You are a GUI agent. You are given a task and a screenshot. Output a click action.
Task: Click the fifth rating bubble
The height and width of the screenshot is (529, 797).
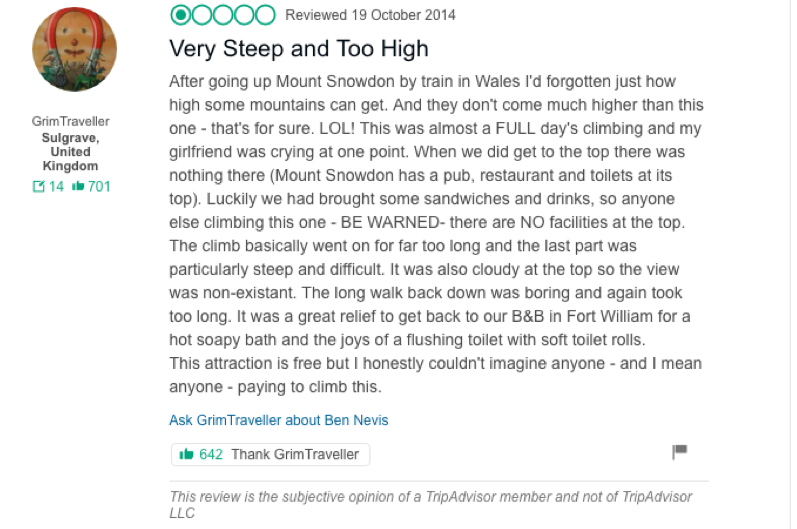265,15
